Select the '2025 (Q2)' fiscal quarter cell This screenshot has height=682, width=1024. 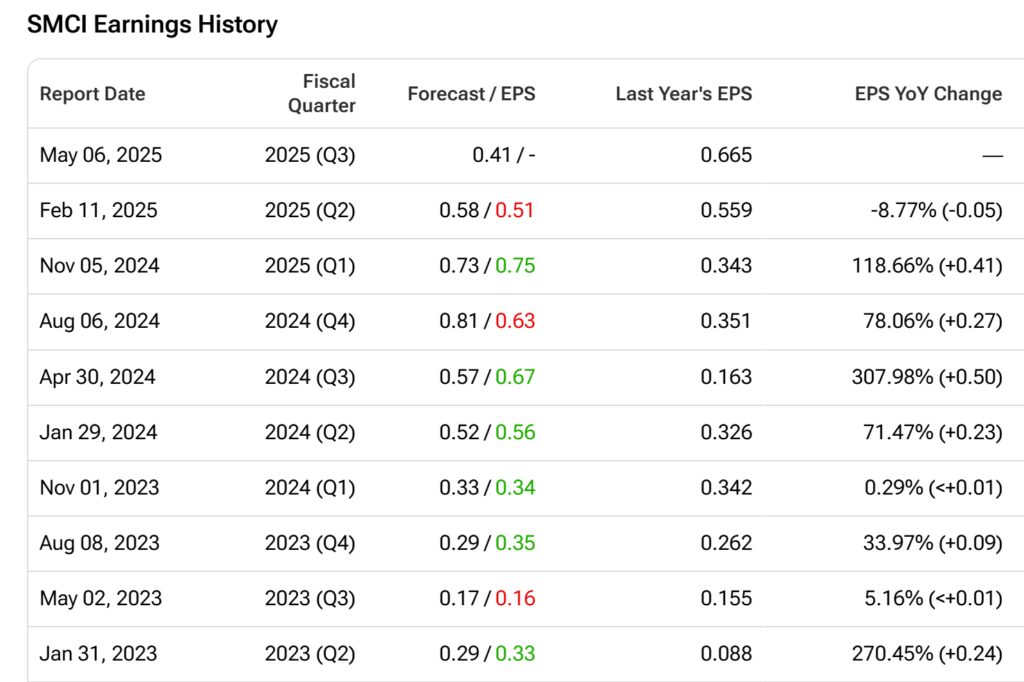click(x=310, y=210)
